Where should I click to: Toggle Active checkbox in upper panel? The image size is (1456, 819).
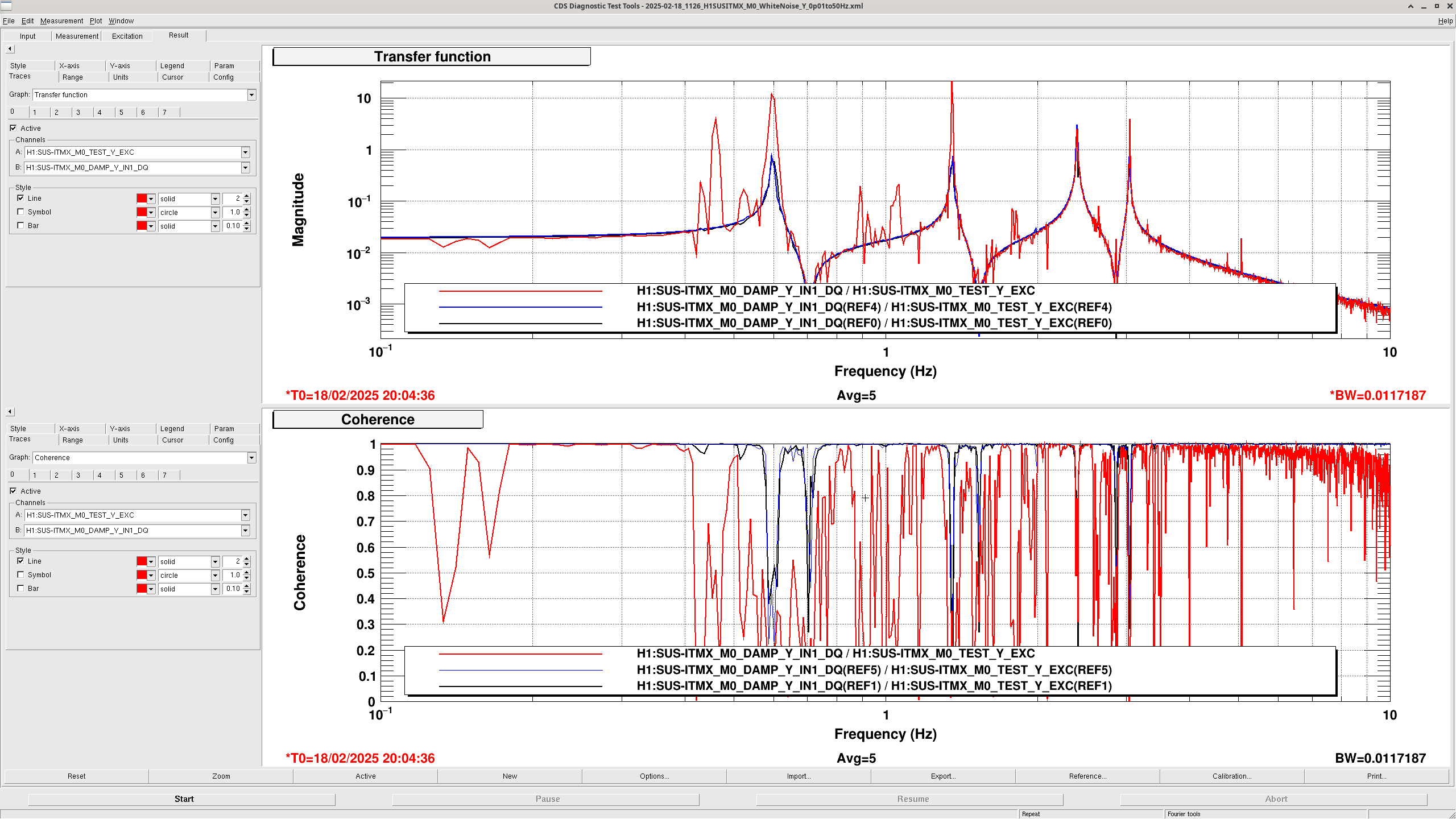[x=13, y=128]
